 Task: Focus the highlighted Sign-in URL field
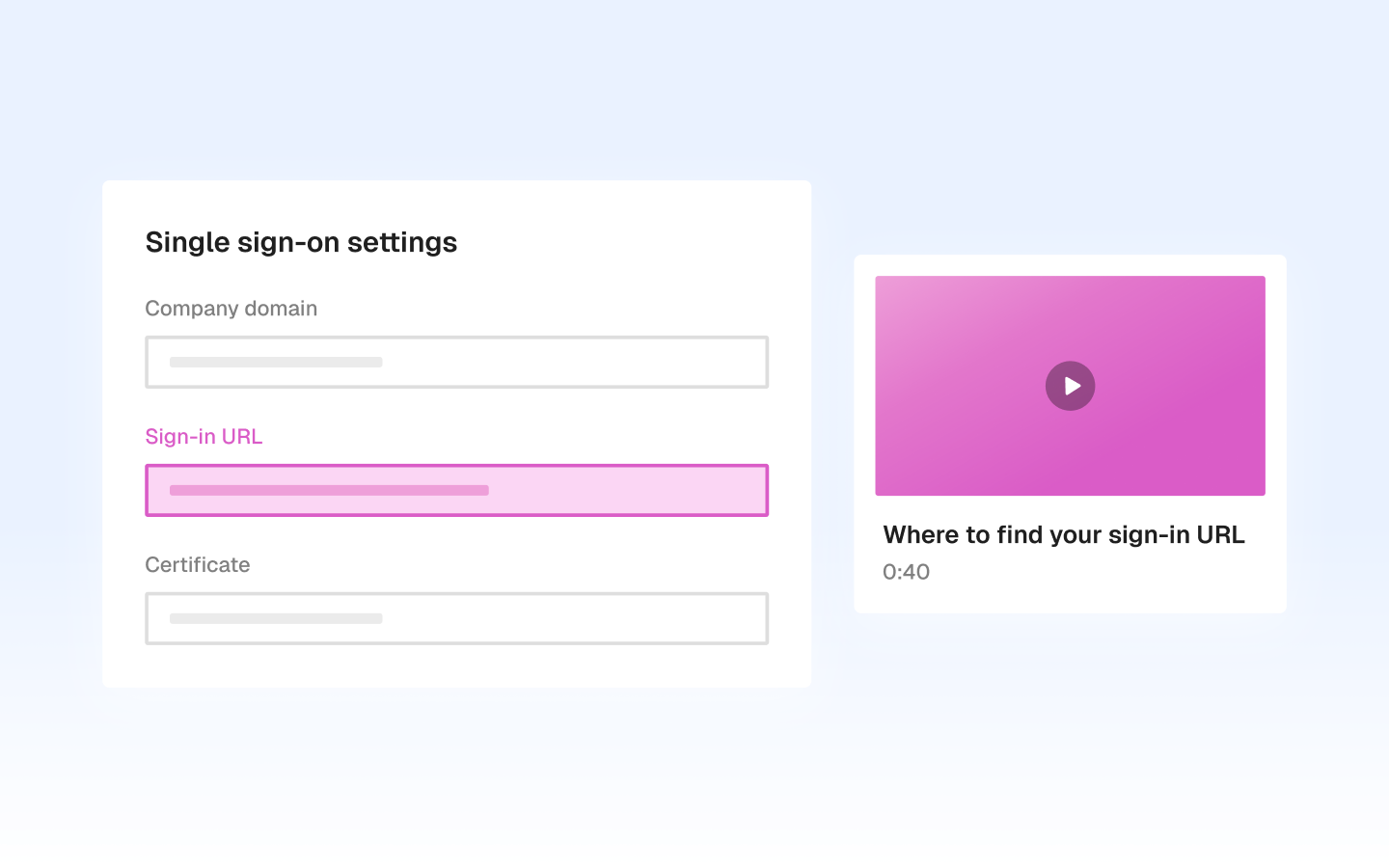pyautogui.click(x=456, y=490)
